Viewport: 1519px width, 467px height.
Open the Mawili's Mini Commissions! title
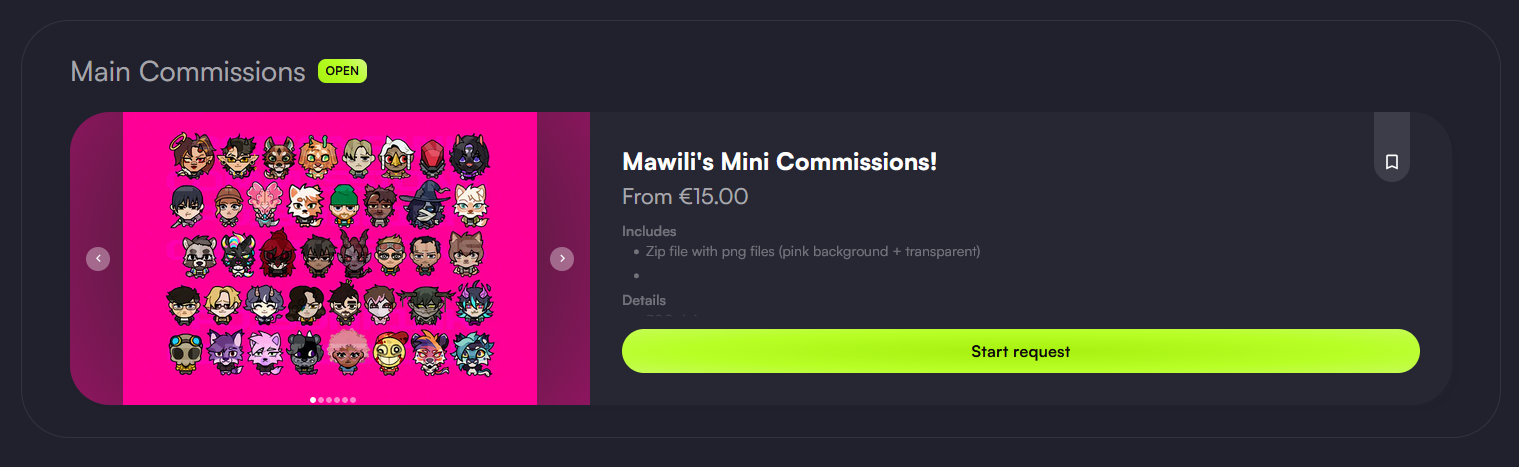click(x=779, y=161)
